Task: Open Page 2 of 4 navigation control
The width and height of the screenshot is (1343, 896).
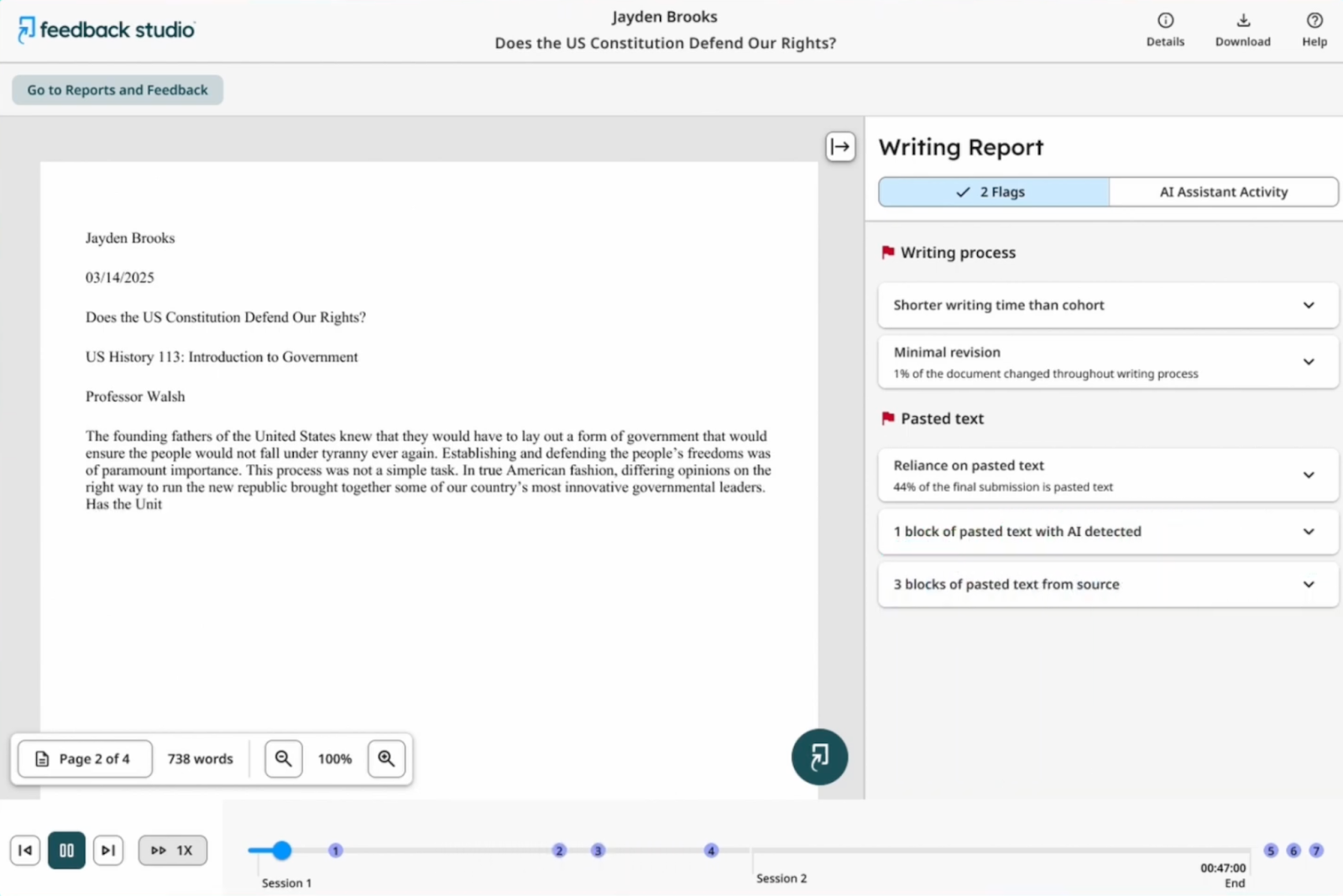Action: pos(84,758)
